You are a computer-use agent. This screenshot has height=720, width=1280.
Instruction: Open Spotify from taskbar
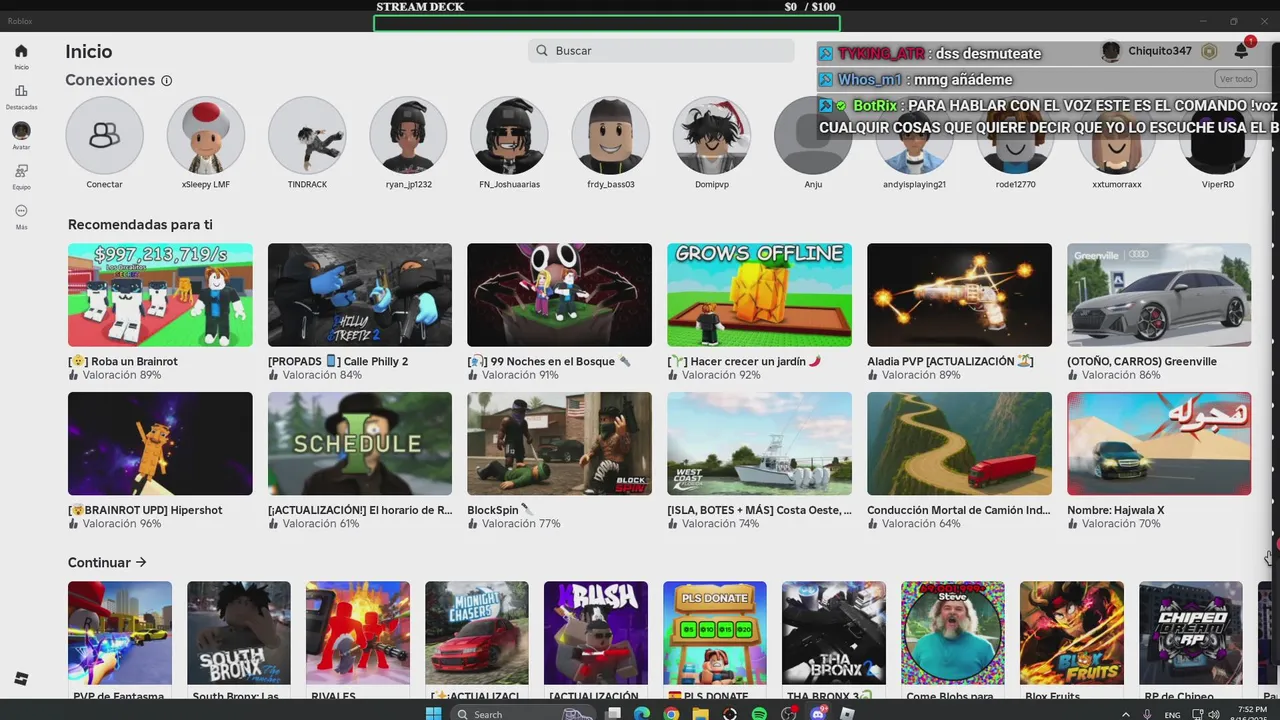point(759,713)
